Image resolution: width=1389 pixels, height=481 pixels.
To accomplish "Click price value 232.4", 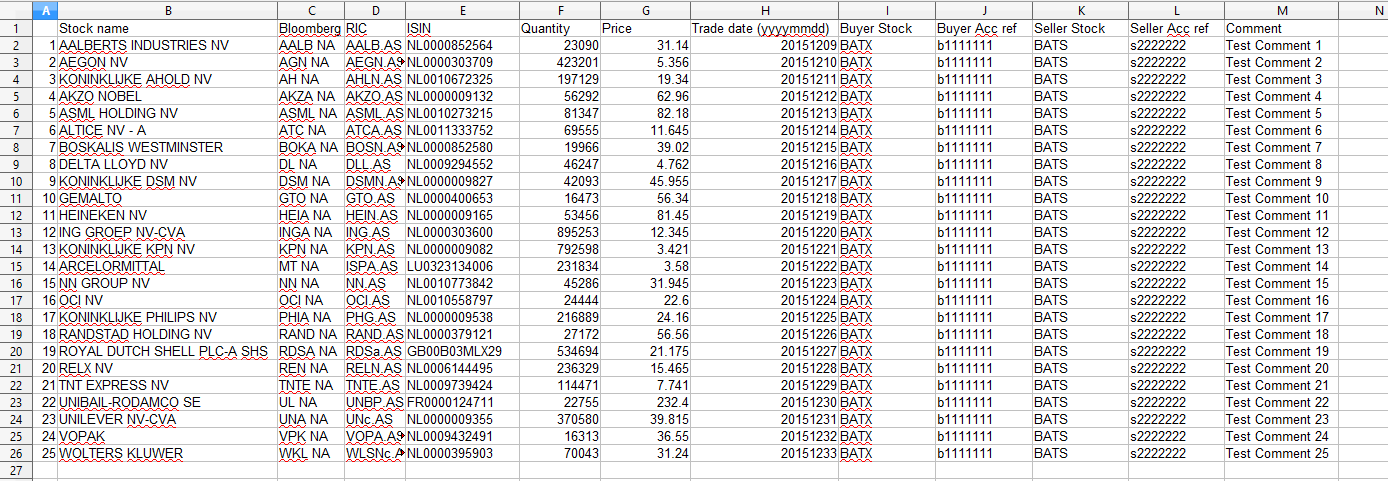I will pyautogui.click(x=645, y=402).
